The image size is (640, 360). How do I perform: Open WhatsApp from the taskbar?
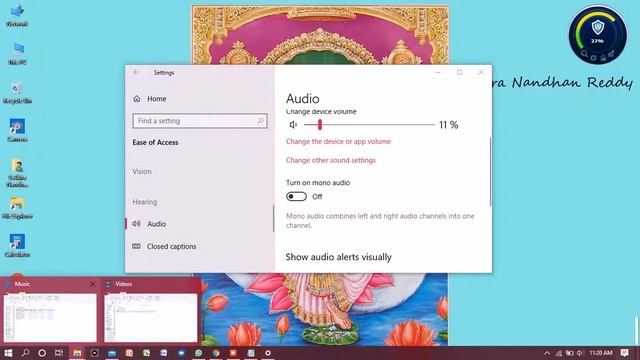[198, 353]
